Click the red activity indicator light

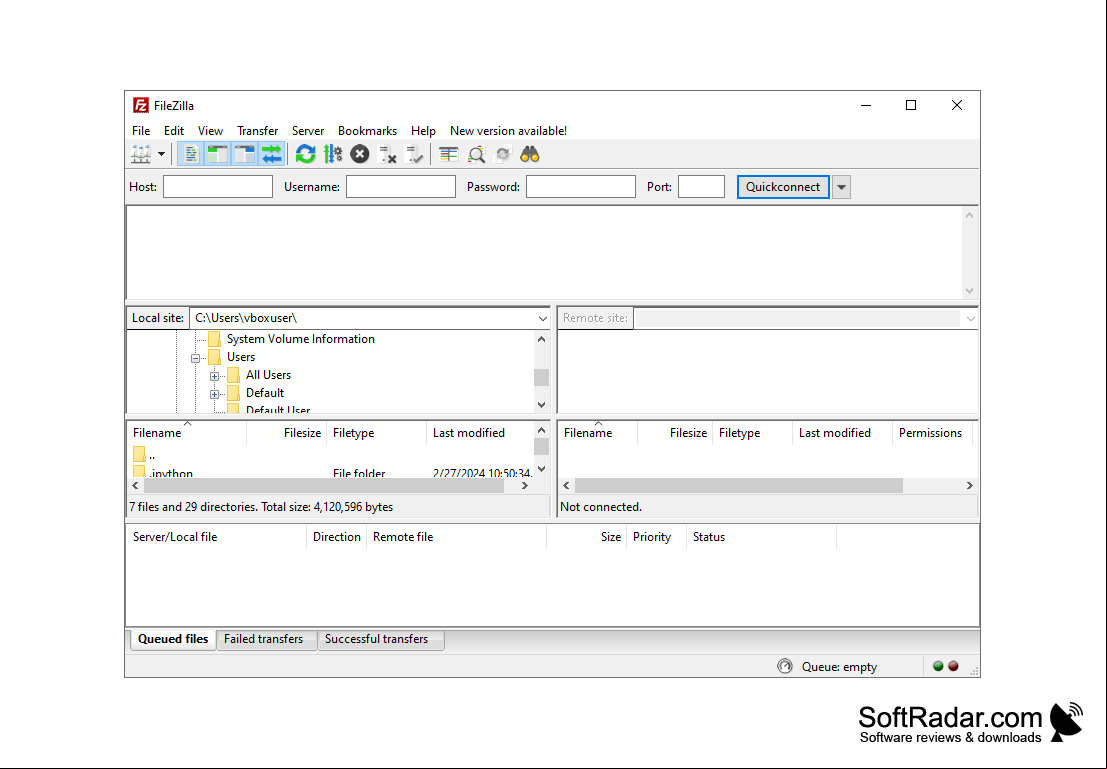point(954,666)
